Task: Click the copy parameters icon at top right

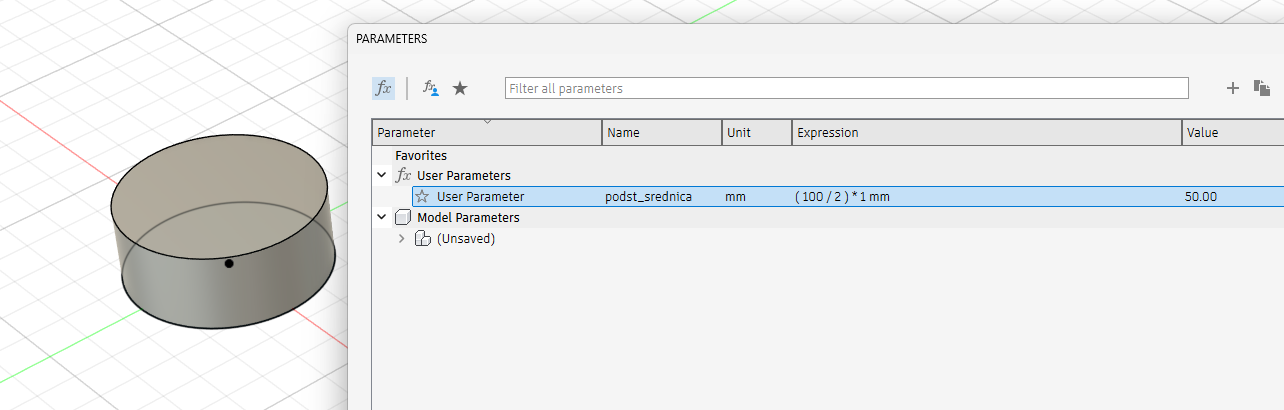Action: pyautogui.click(x=1262, y=88)
